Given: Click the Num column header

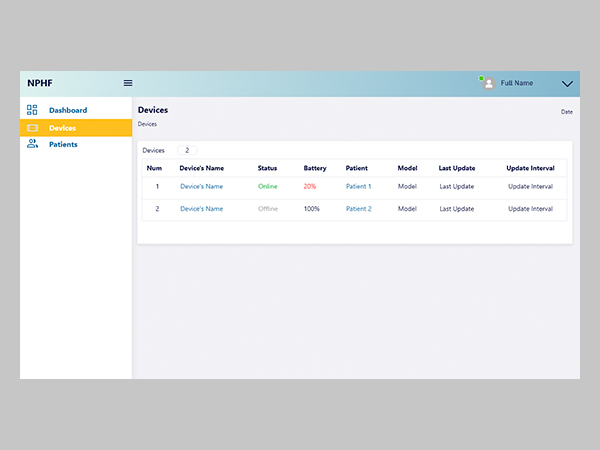Looking at the screenshot, I should 154,168.
